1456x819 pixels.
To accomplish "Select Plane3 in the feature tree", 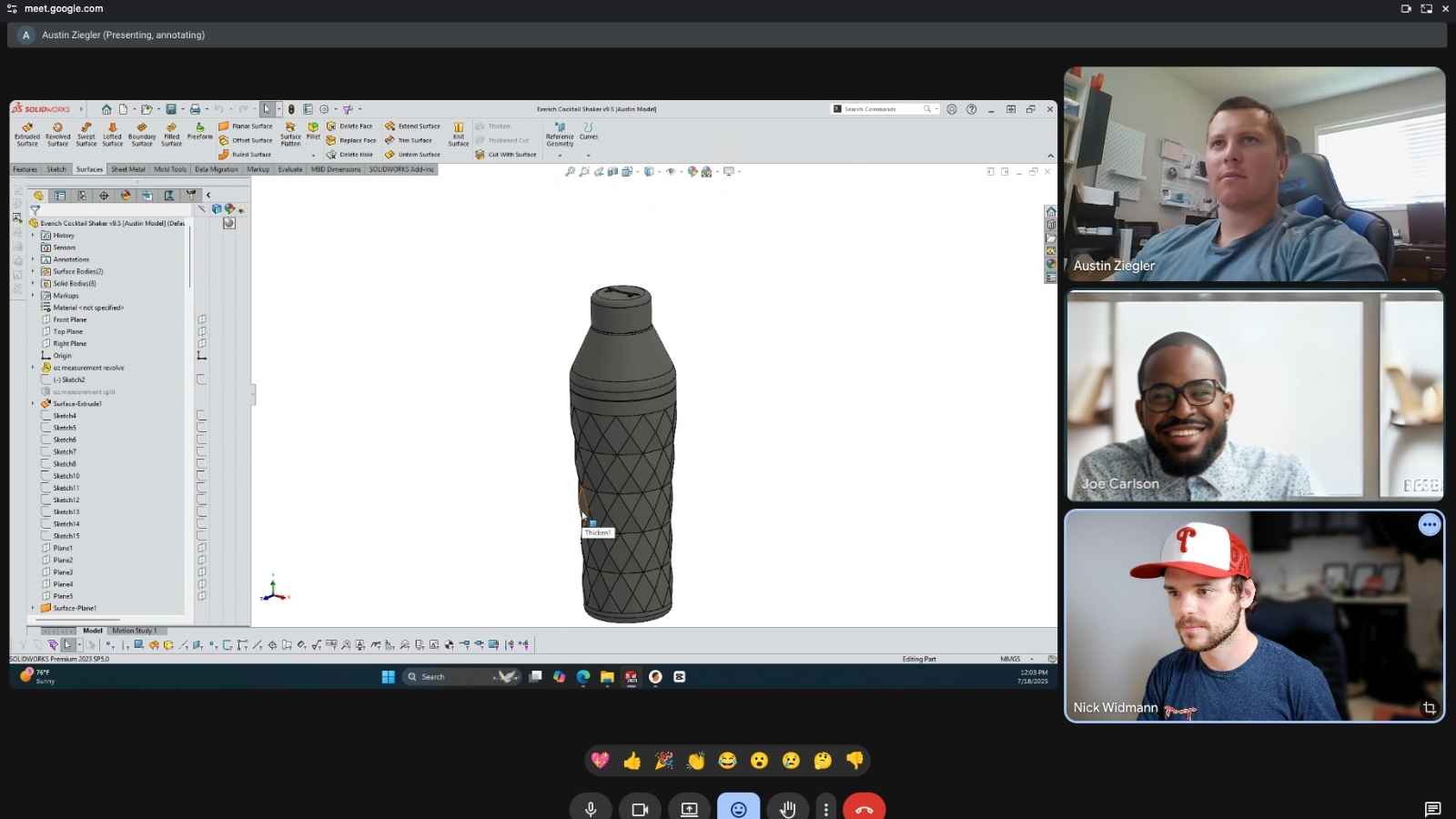I will [56, 572].
